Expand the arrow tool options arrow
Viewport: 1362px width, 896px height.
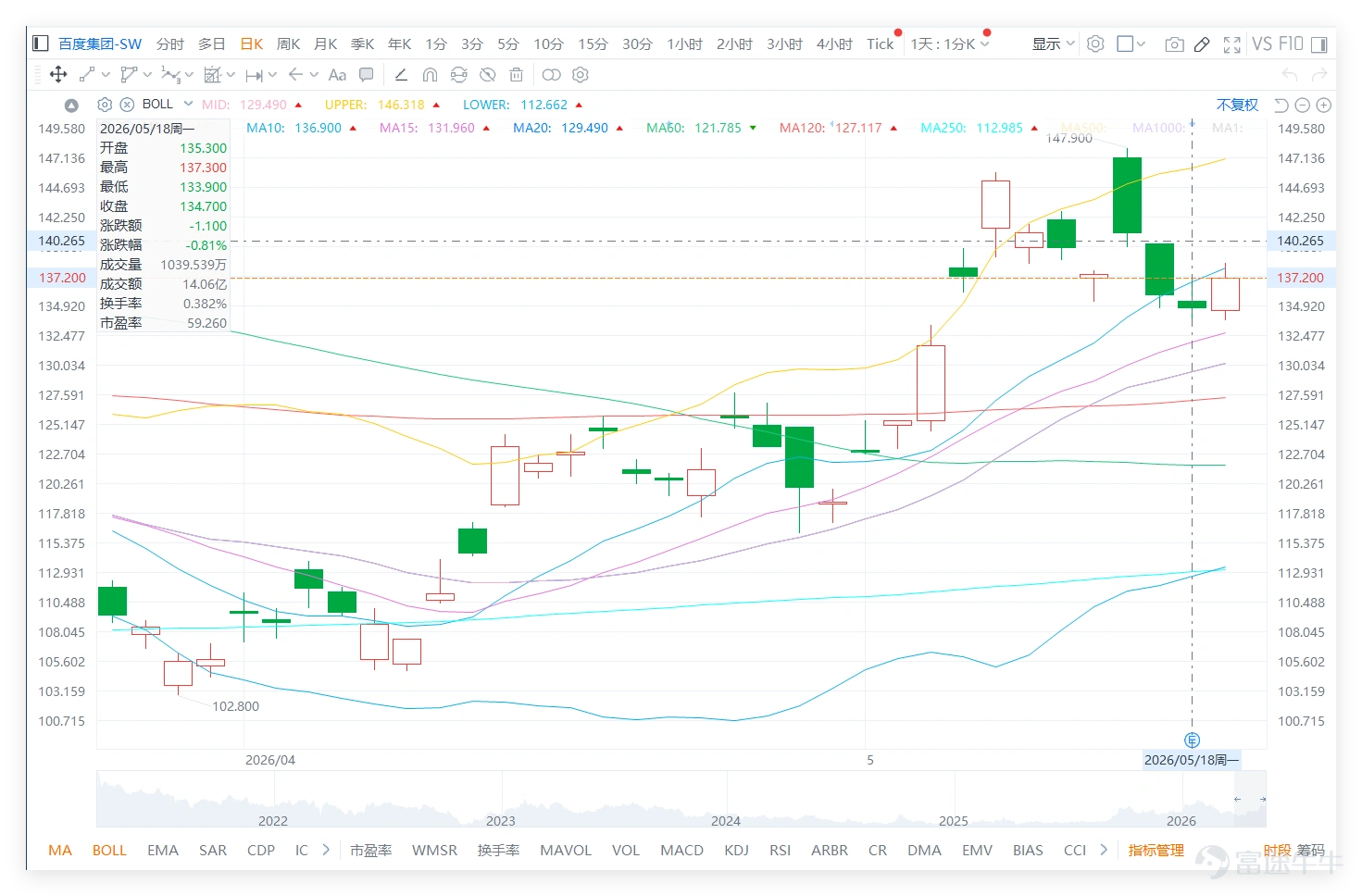(314, 75)
